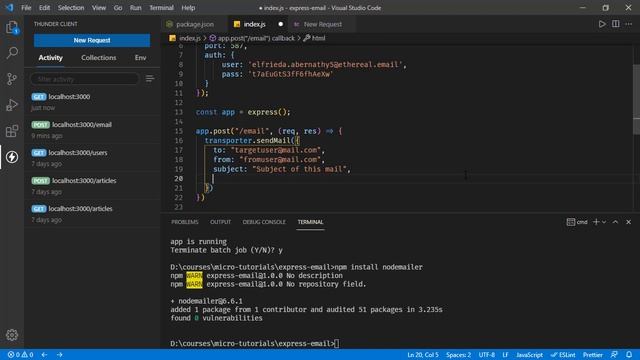Click Ln 20, Col 5 status item
The image size is (640, 360).
423,355
